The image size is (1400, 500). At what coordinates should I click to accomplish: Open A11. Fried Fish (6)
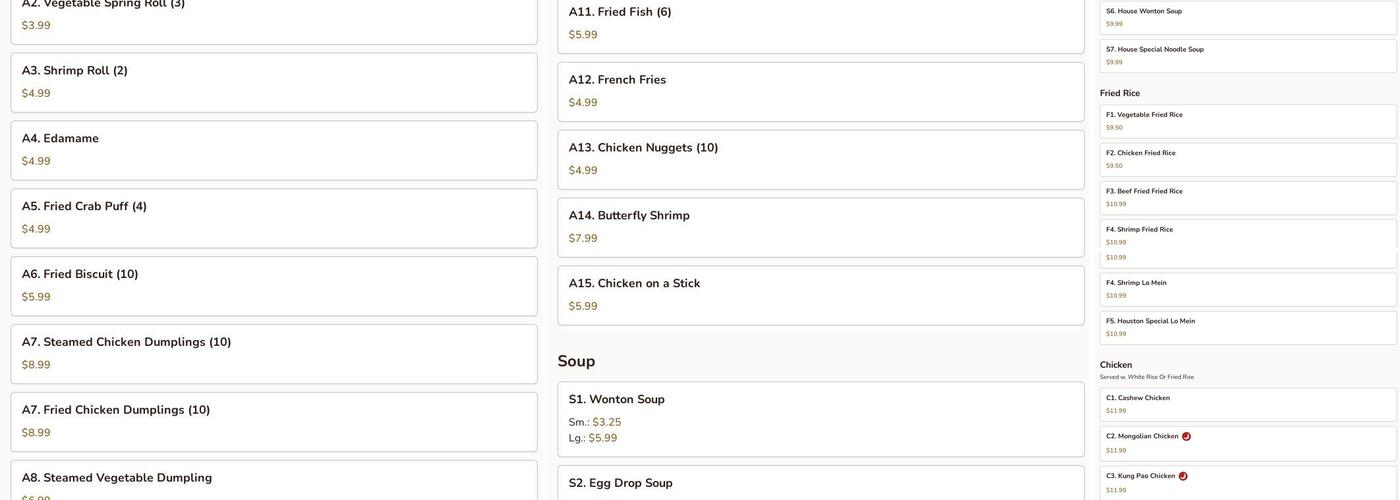pos(820,23)
